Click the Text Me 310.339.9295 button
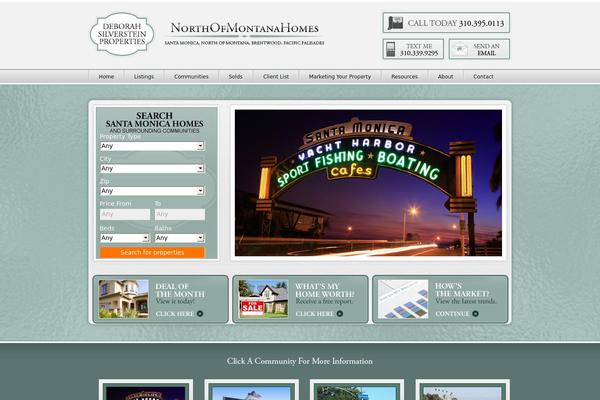Image resolution: width=600 pixels, height=400 pixels. tap(413, 49)
